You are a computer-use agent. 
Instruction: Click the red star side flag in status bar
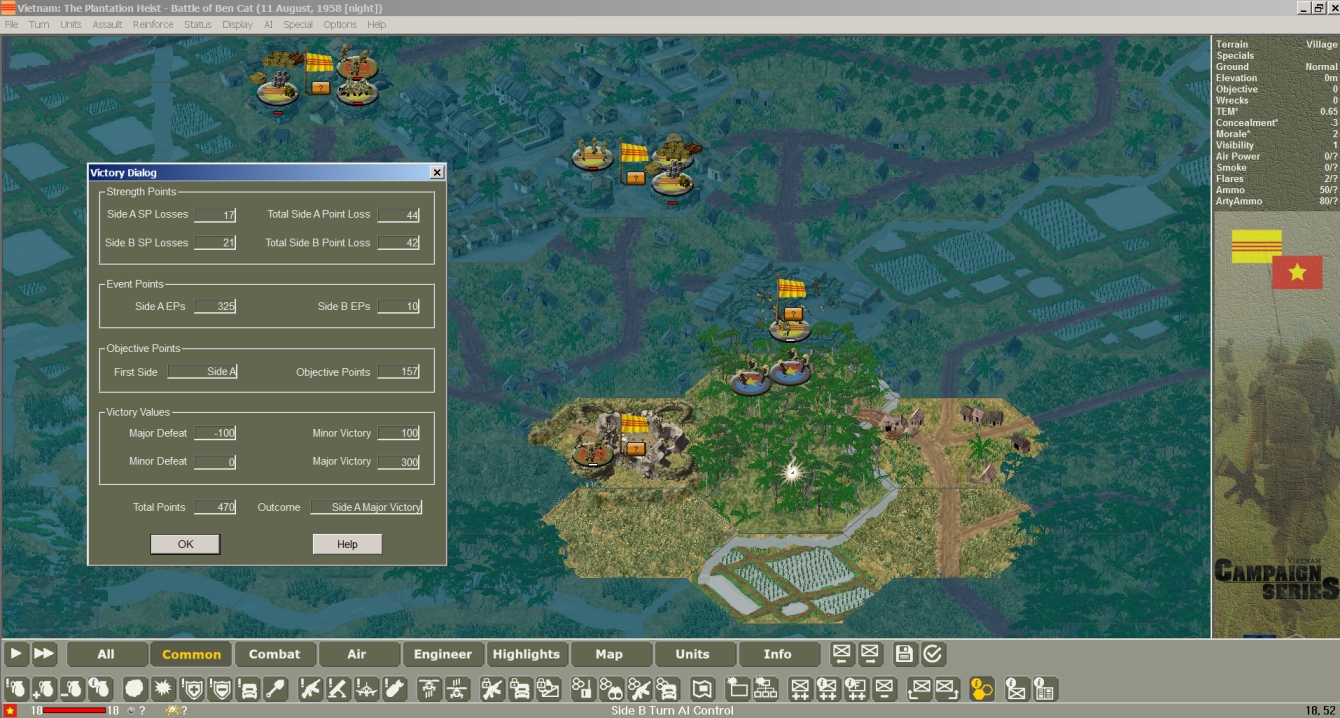(x=10, y=710)
